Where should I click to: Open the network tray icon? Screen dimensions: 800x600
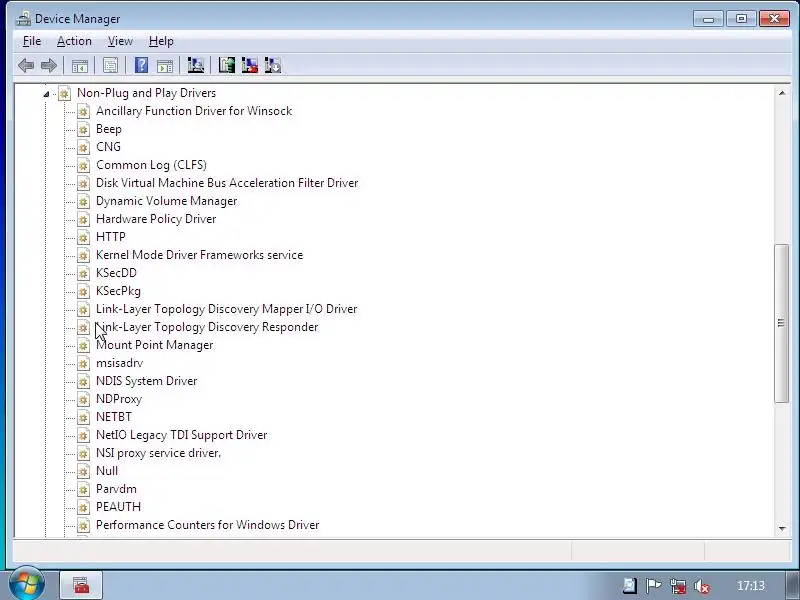coord(678,586)
